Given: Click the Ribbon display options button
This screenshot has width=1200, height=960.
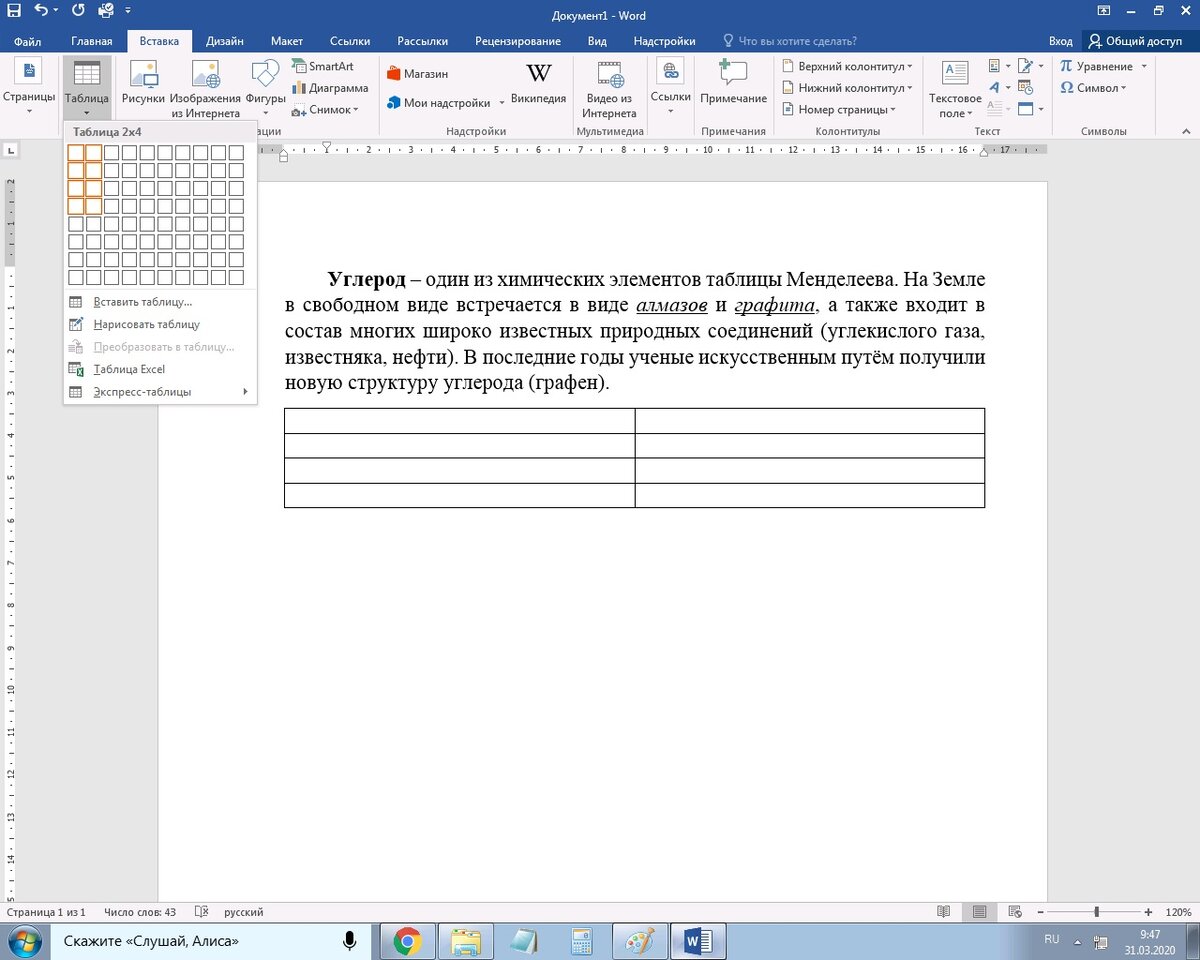Looking at the screenshot, I should click(x=1103, y=11).
